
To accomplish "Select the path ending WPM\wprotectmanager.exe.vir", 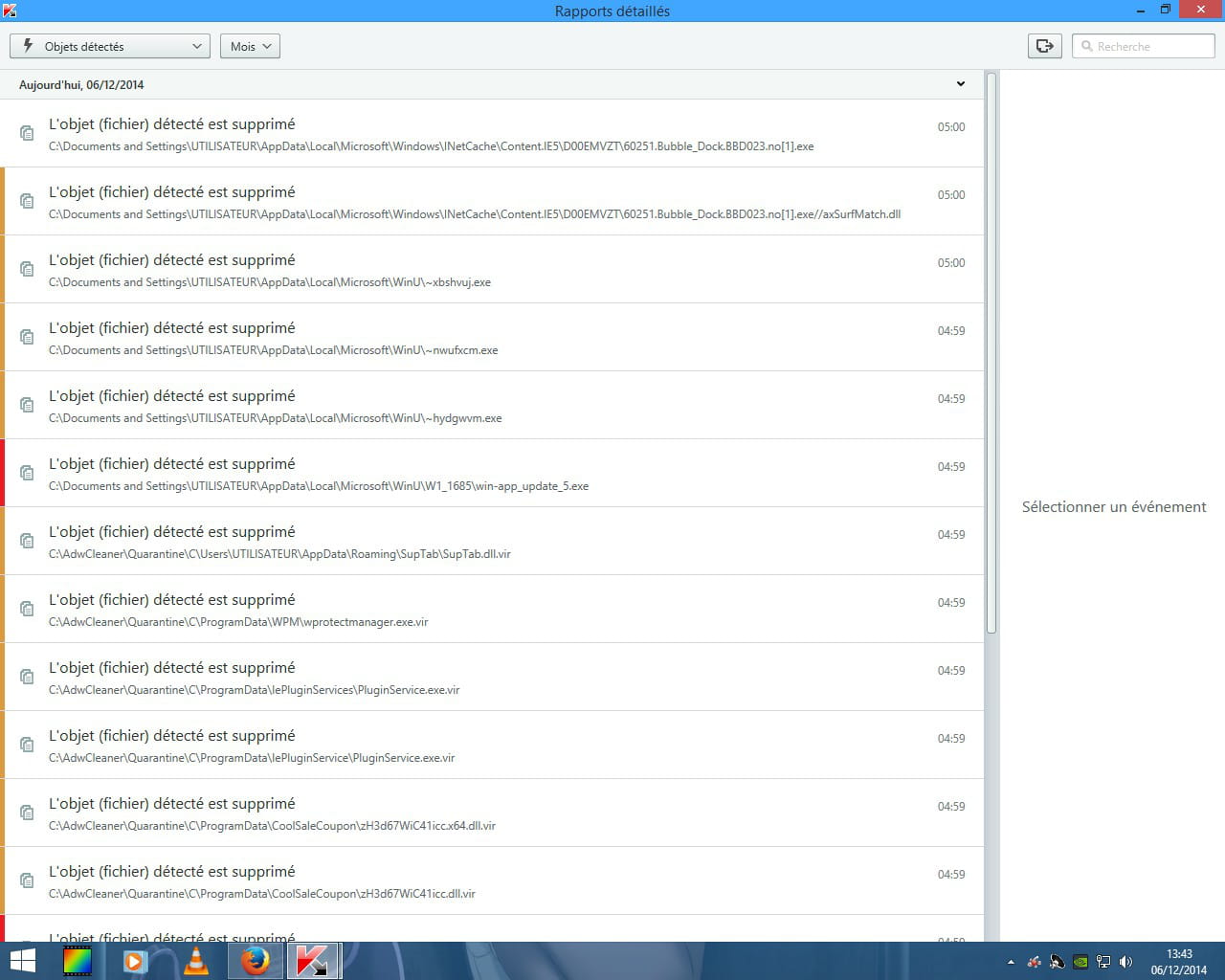I will tap(238, 622).
